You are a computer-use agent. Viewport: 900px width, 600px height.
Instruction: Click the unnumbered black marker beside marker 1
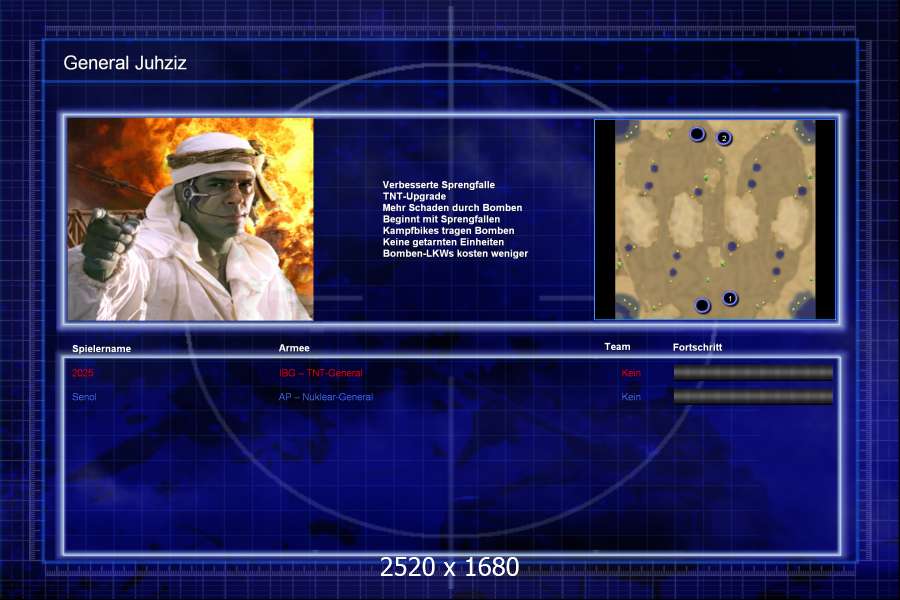(702, 305)
